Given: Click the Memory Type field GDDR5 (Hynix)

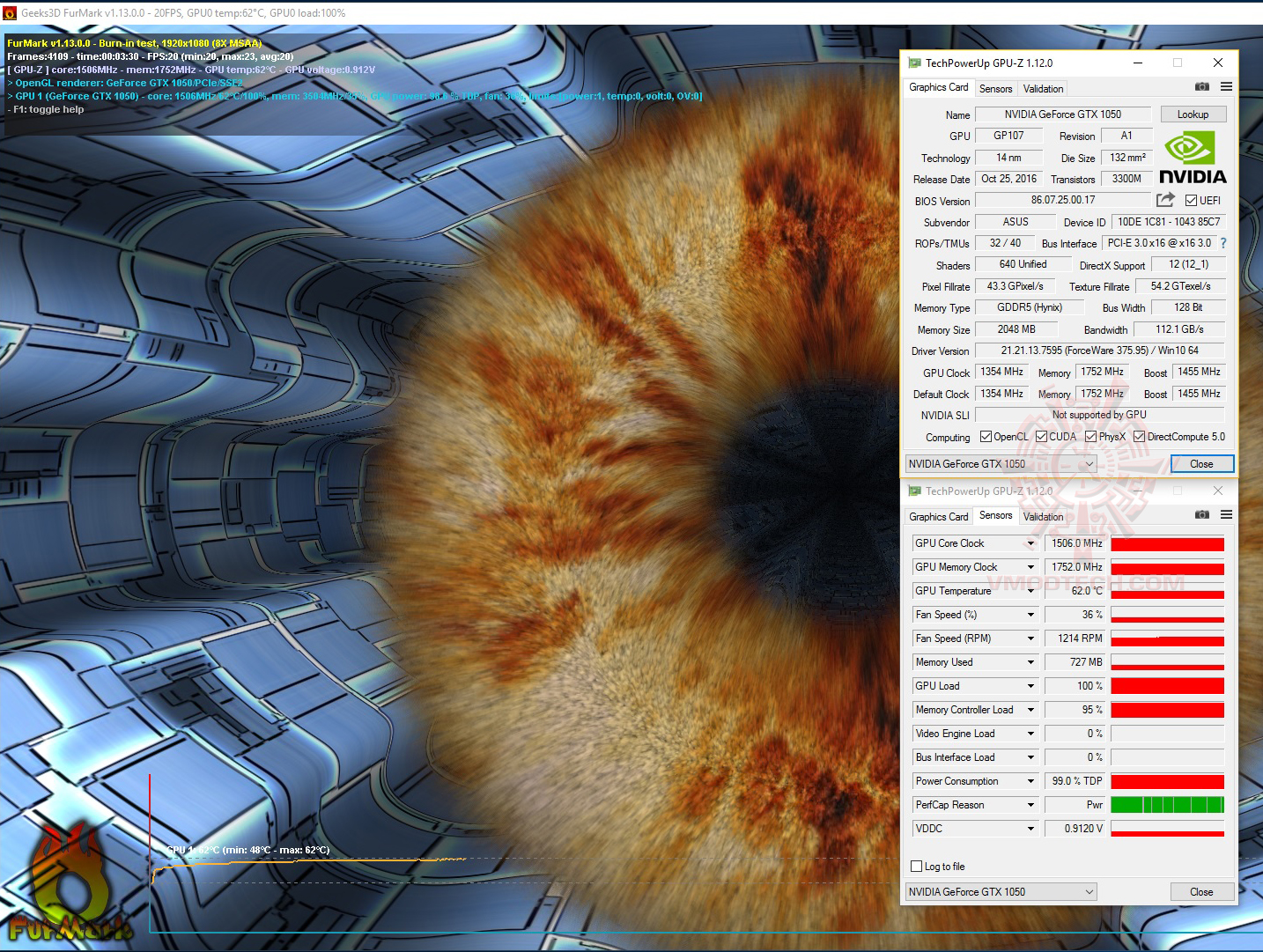Looking at the screenshot, I should coord(1030,307).
